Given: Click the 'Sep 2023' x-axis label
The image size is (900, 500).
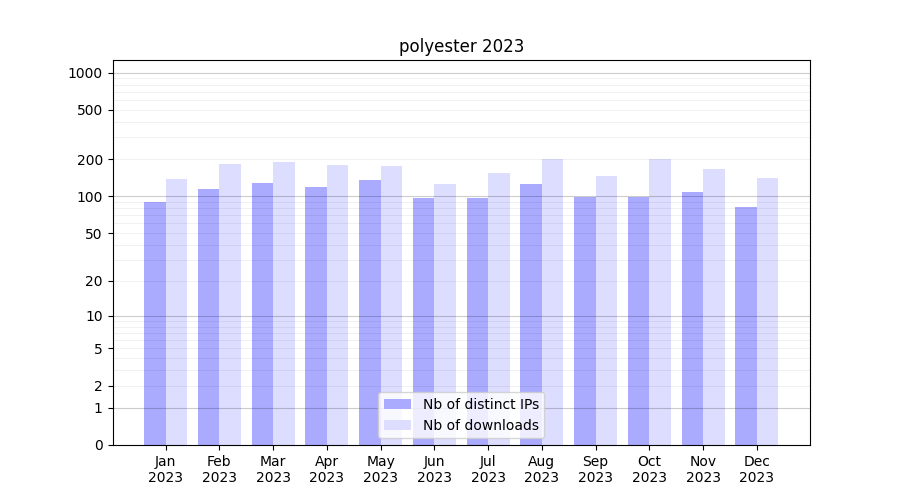Looking at the screenshot, I should (x=595, y=469).
